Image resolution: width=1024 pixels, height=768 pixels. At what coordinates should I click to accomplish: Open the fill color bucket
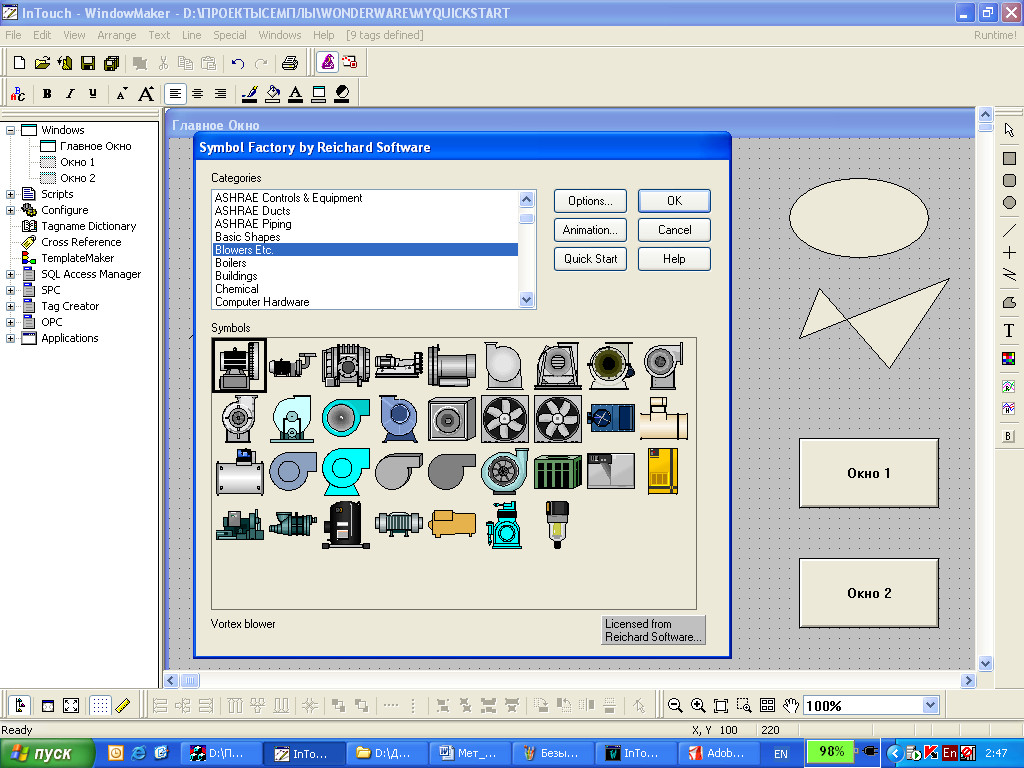(x=273, y=93)
